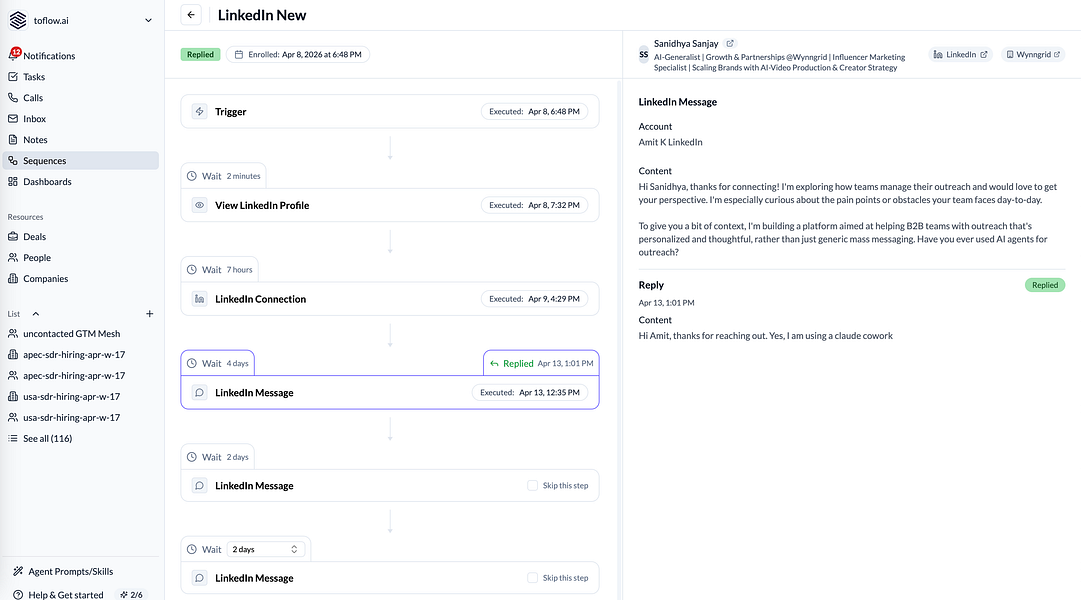Click See all (116) lists
This screenshot has width=1081, height=600.
click(81, 439)
